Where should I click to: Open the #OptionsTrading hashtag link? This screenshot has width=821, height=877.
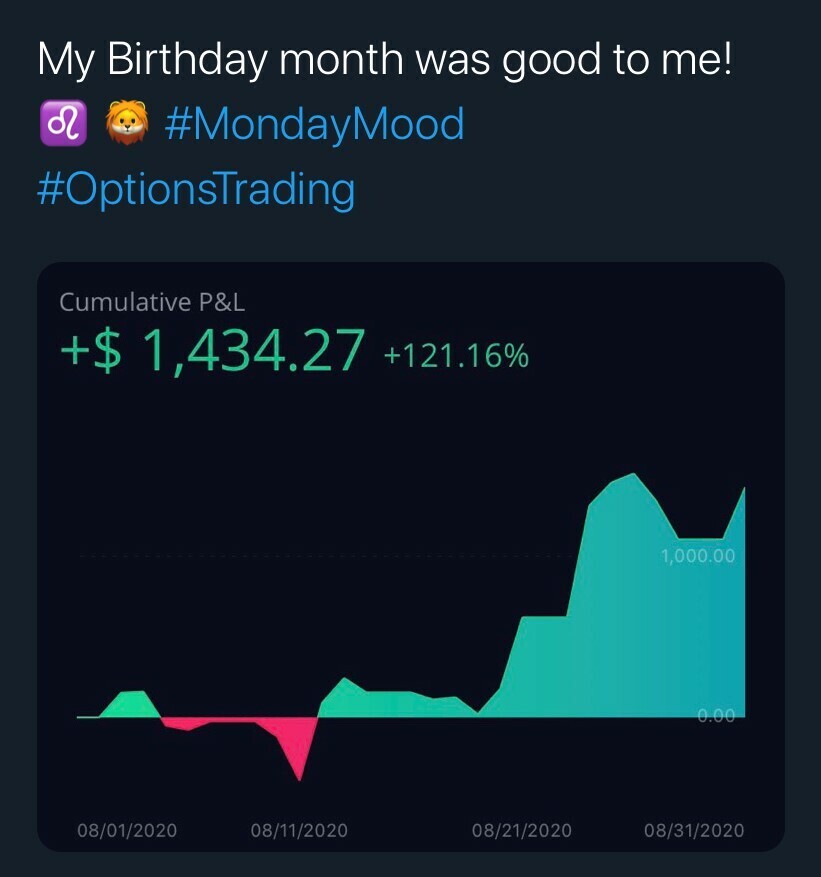point(196,188)
